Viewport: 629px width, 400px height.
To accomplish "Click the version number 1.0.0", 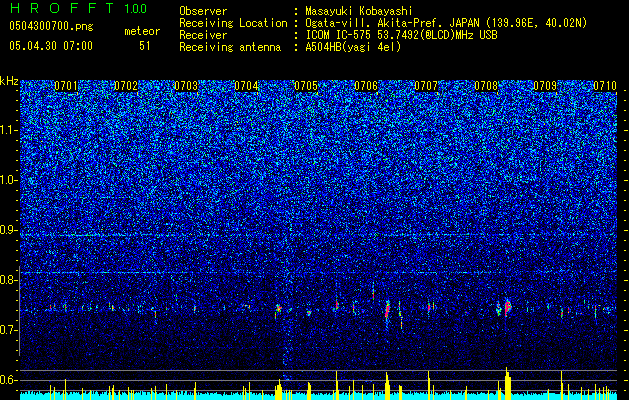I will (135, 9).
